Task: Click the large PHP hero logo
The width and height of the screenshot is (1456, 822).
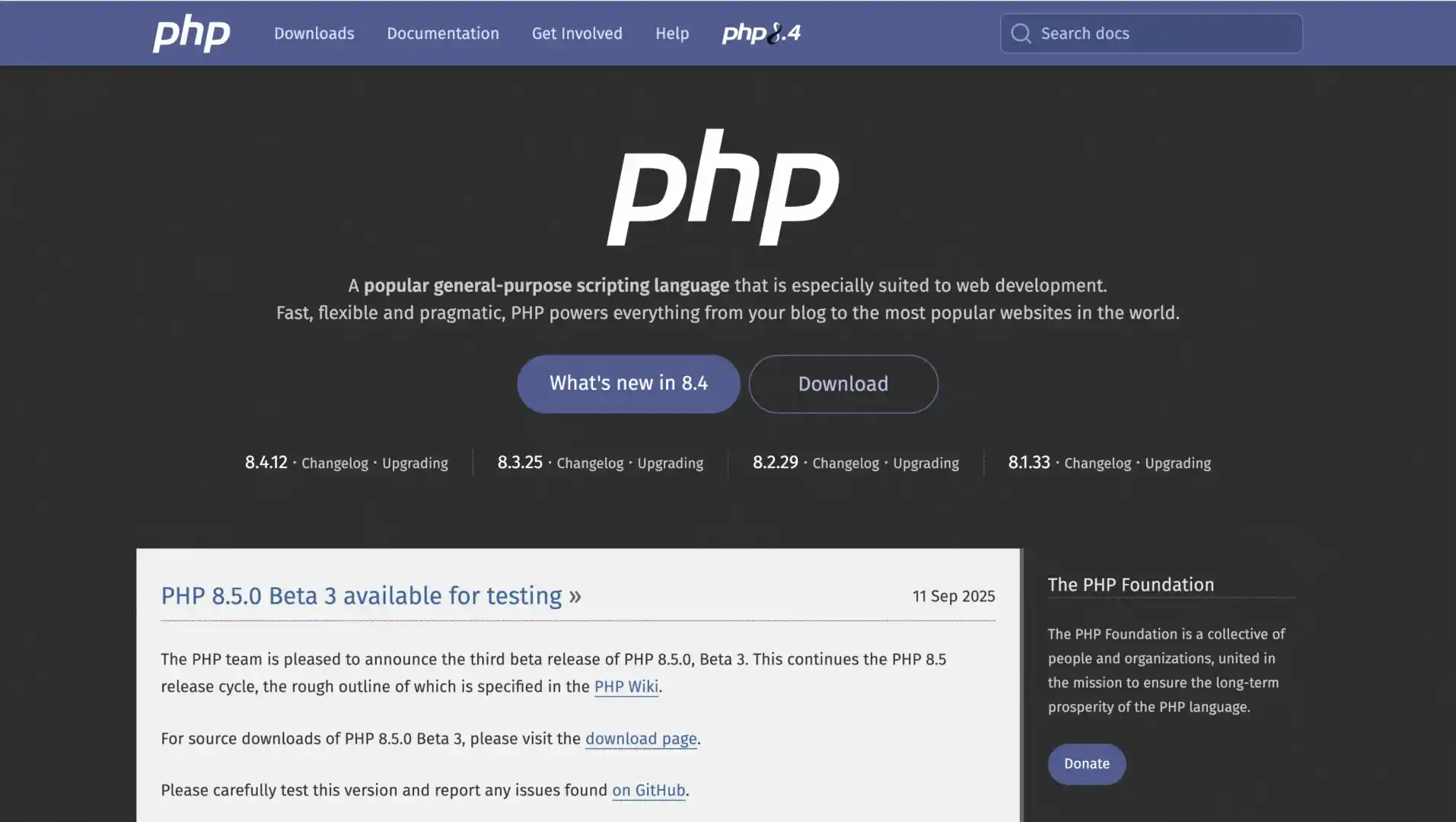Action: [723, 187]
